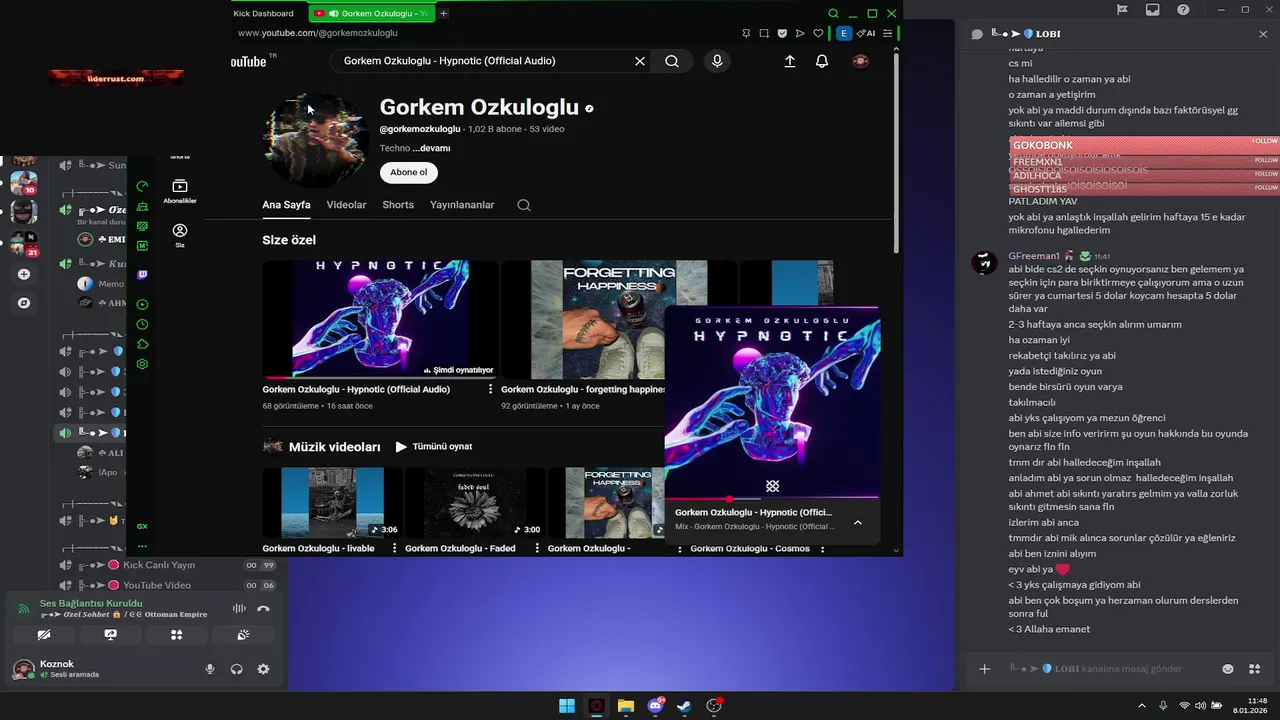Search within channel using magnifier icon
The width and height of the screenshot is (1280, 720).
524,205
